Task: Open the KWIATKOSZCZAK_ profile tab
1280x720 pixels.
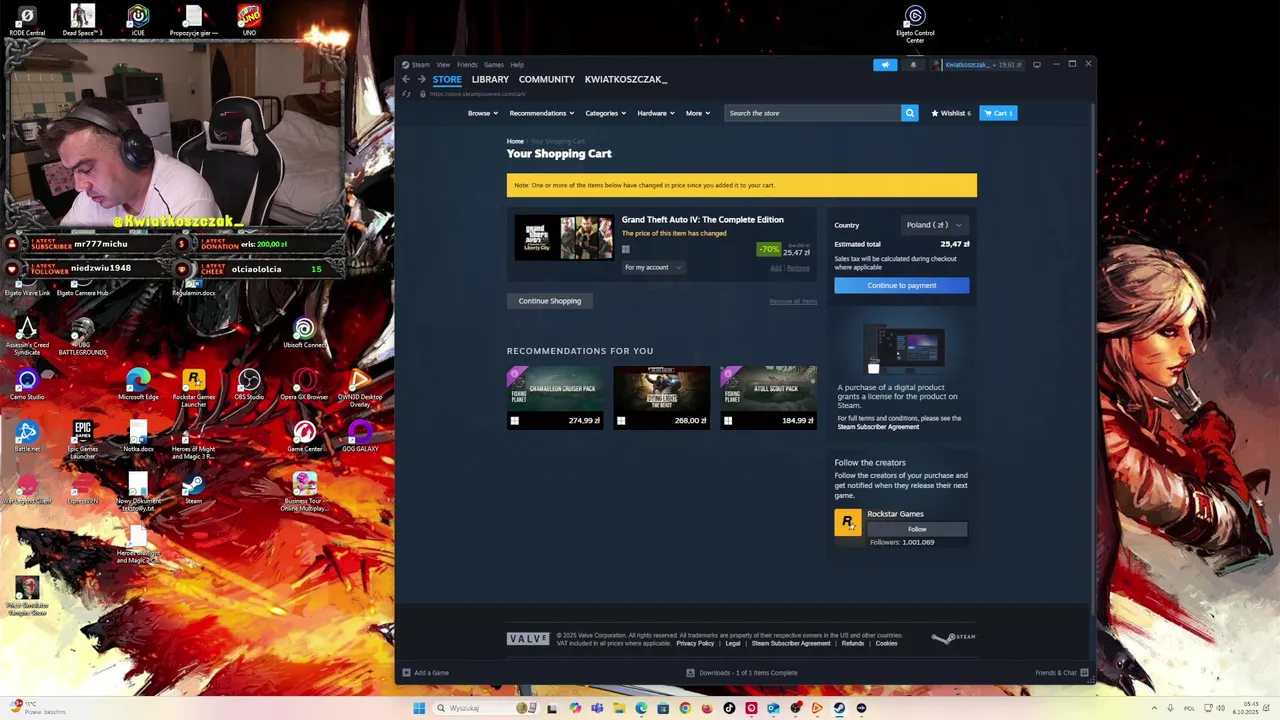Action: pos(626,79)
